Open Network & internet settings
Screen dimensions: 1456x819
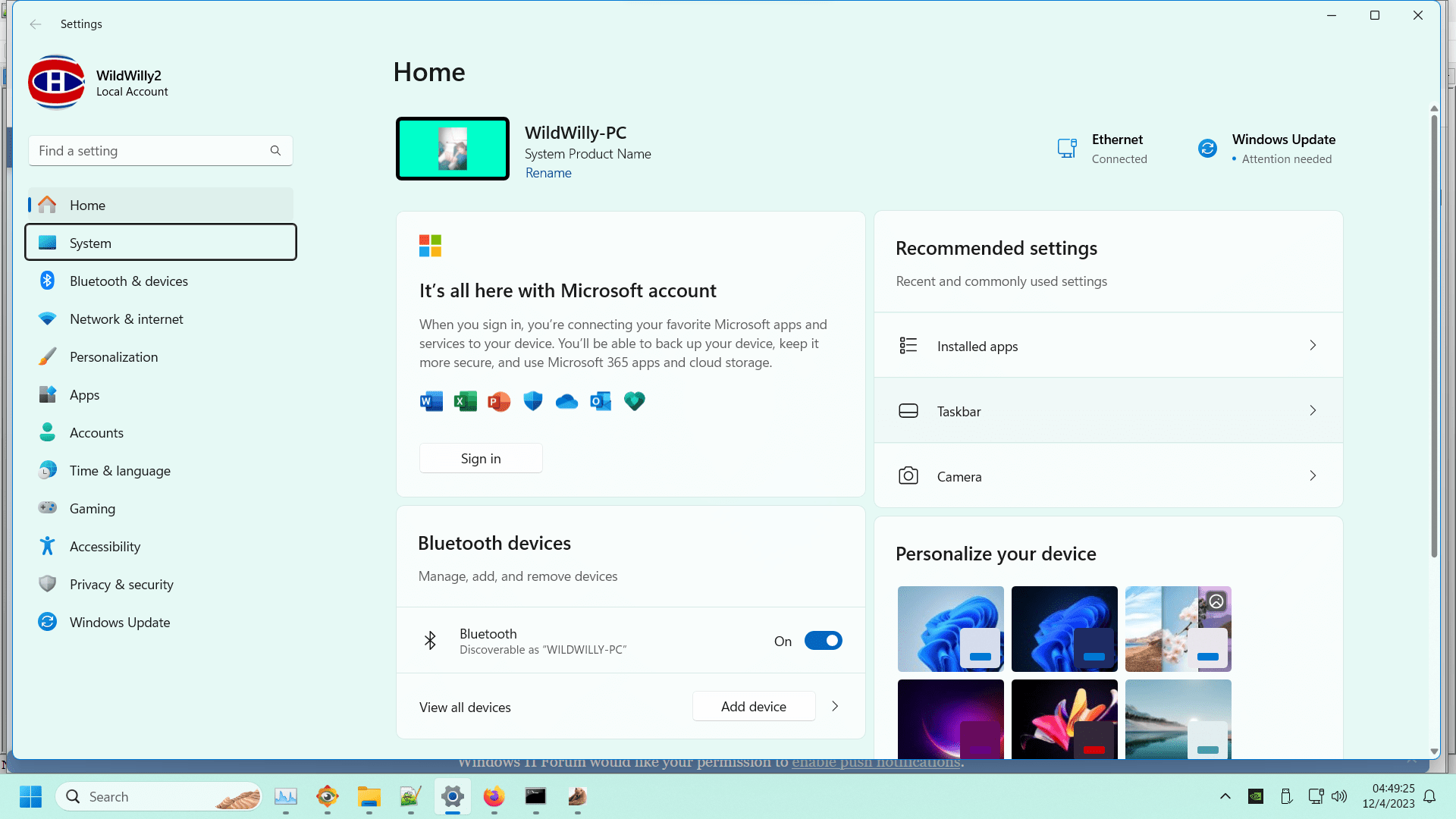(x=161, y=319)
